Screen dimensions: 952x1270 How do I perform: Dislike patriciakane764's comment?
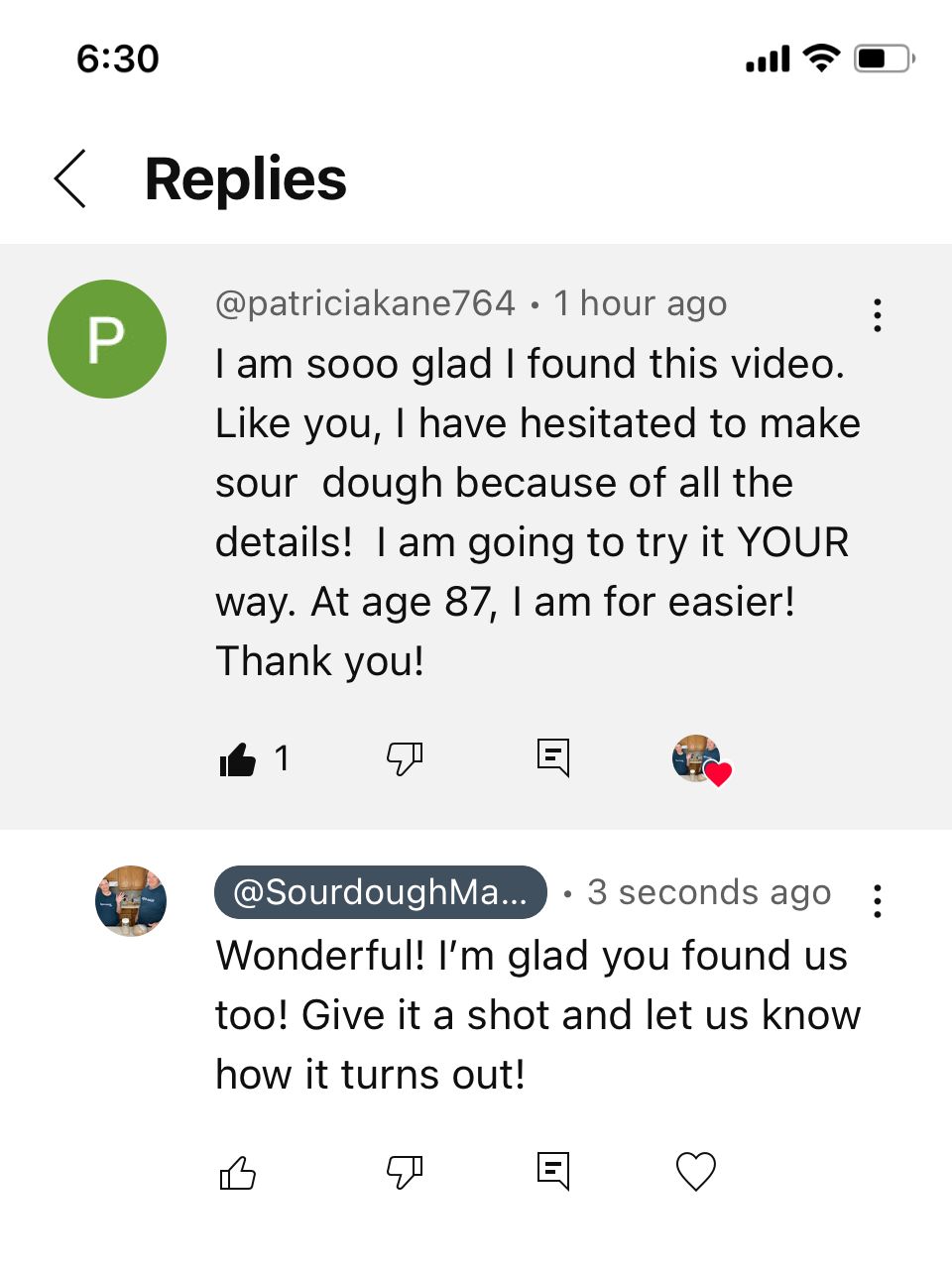(x=405, y=759)
